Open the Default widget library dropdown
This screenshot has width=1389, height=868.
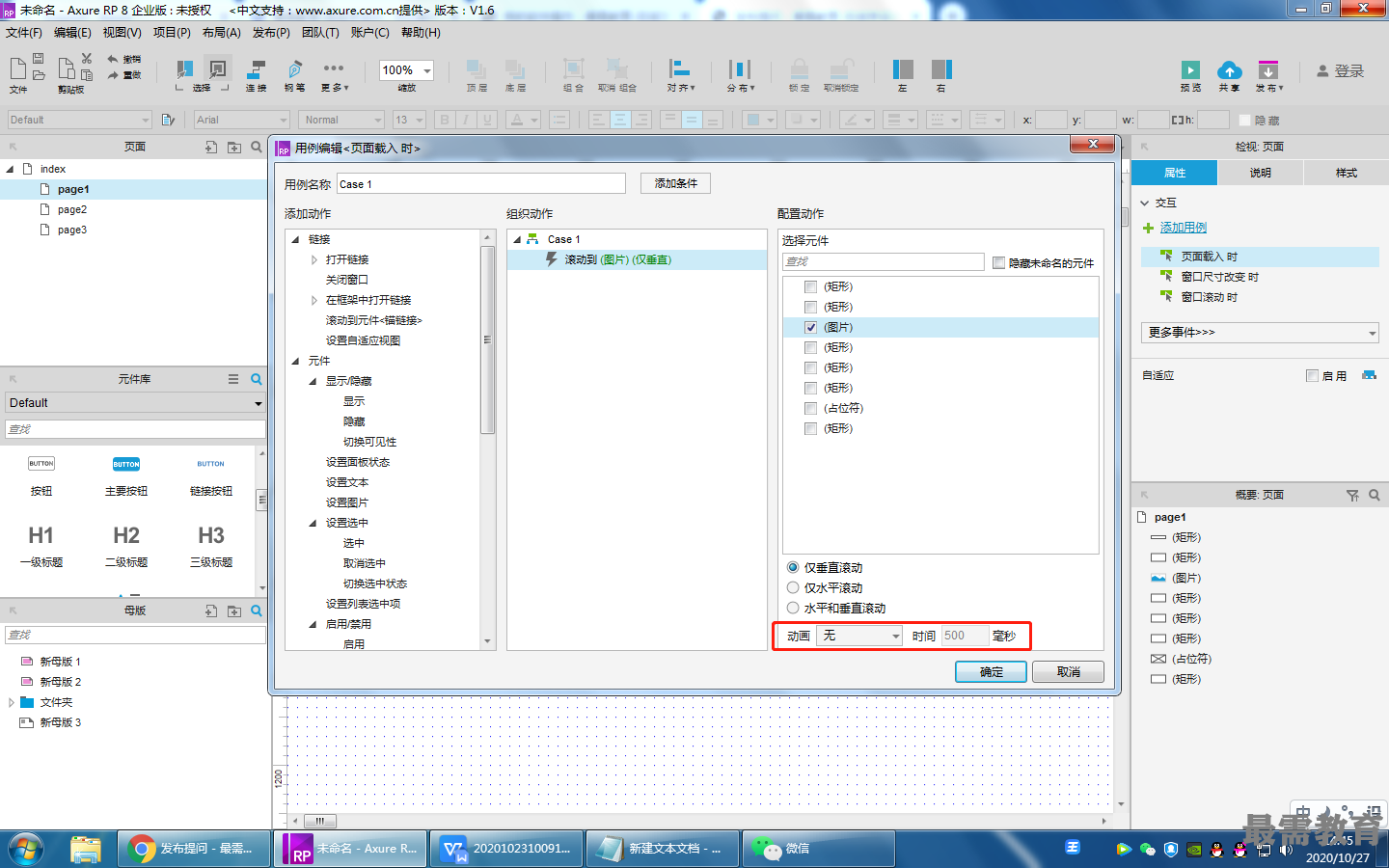pos(135,403)
